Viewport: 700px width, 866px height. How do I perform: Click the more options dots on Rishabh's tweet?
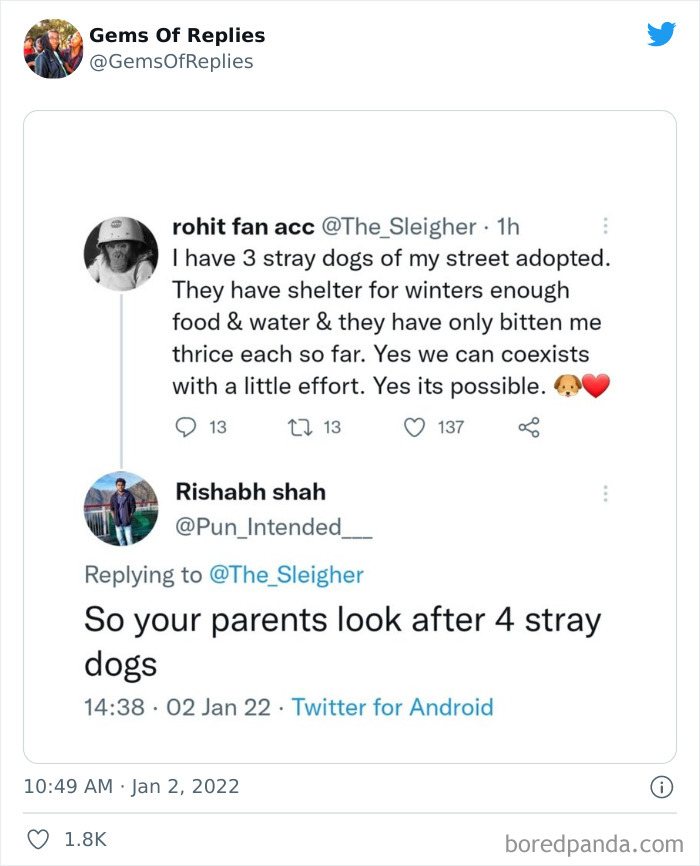tap(606, 493)
